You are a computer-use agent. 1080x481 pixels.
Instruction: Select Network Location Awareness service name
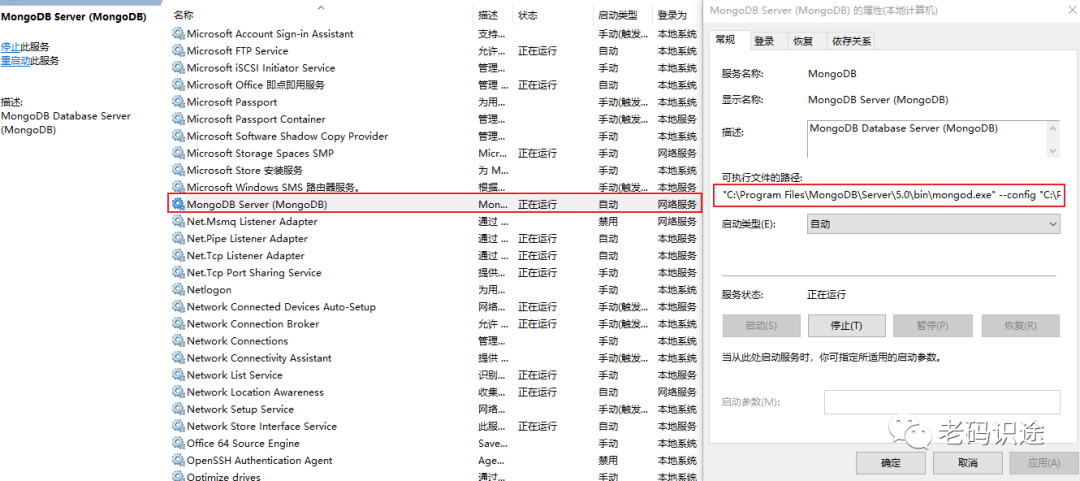(256, 392)
